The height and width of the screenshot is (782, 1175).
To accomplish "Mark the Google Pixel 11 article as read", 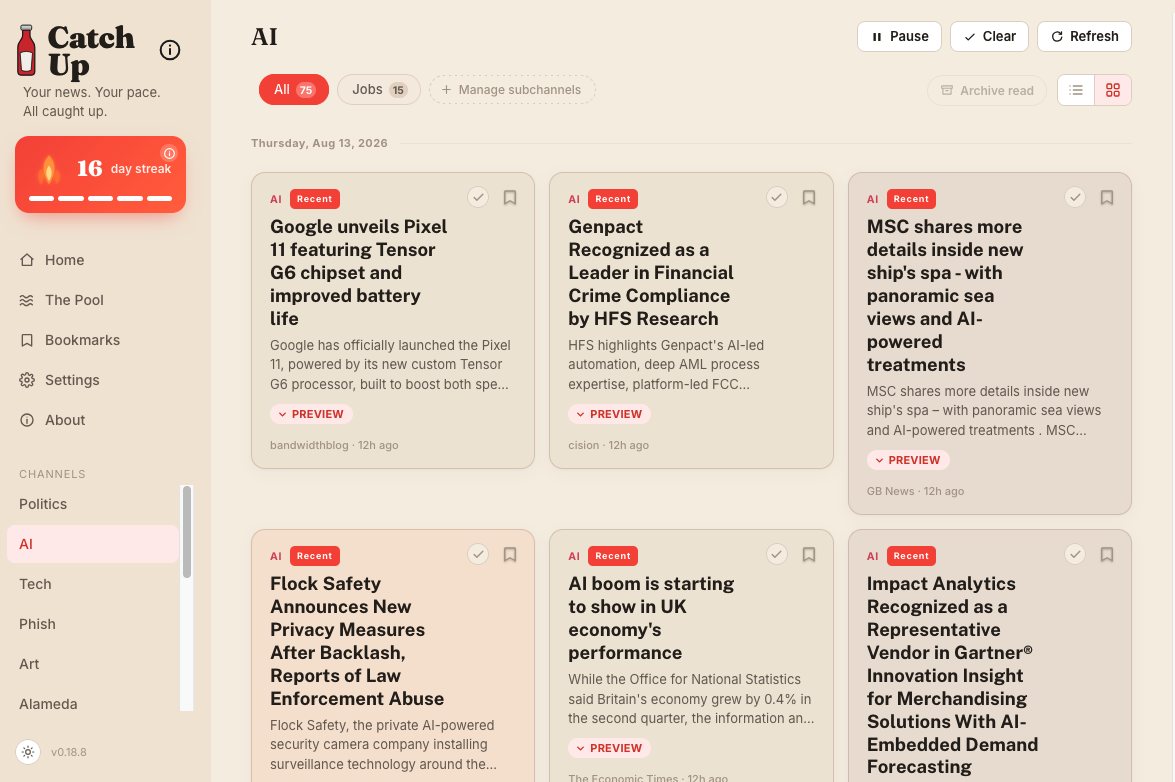I will pos(478,197).
